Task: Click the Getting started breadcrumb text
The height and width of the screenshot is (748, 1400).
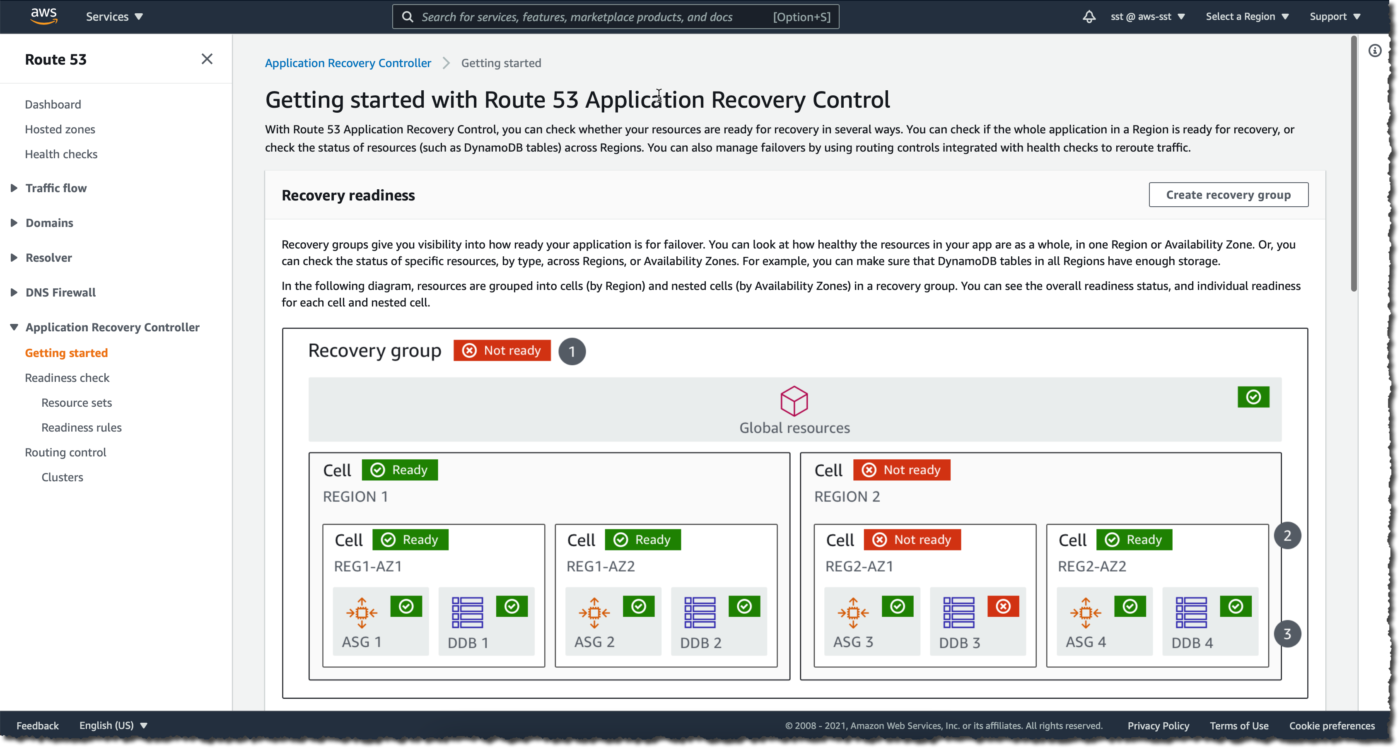Action: [x=501, y=63]
